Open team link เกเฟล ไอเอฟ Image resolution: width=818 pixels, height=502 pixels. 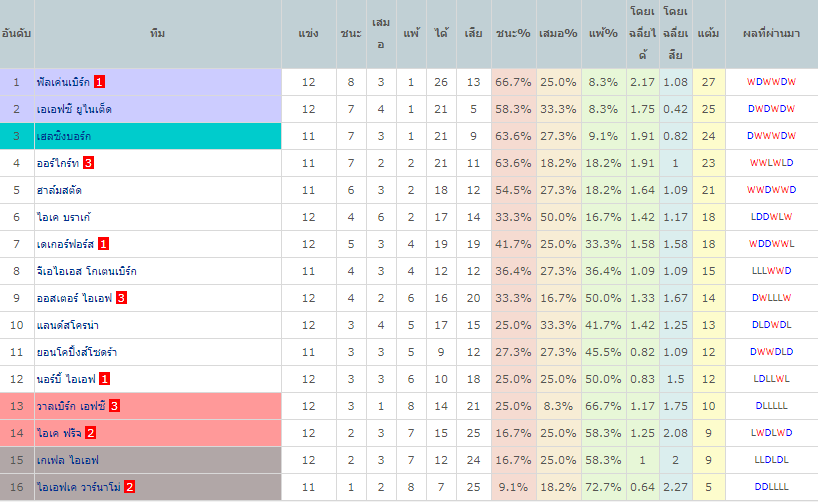pyautogui.click(x=67, y=460)
